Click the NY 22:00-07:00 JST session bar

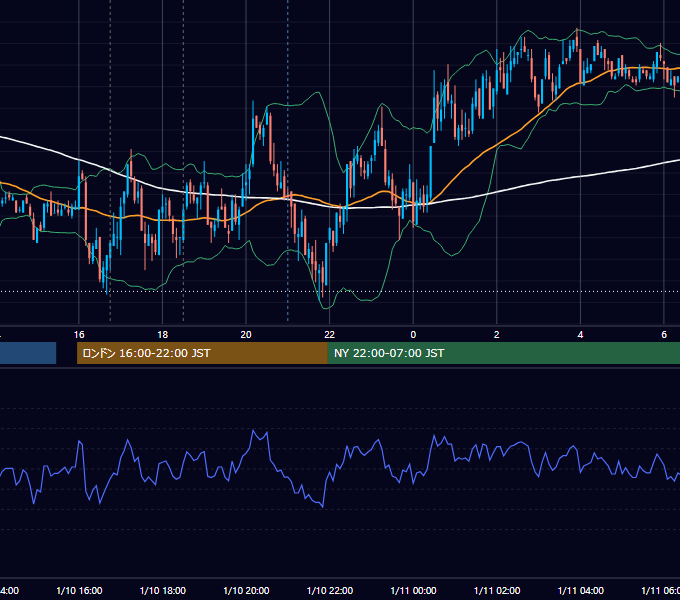click(x=504, y=353)
